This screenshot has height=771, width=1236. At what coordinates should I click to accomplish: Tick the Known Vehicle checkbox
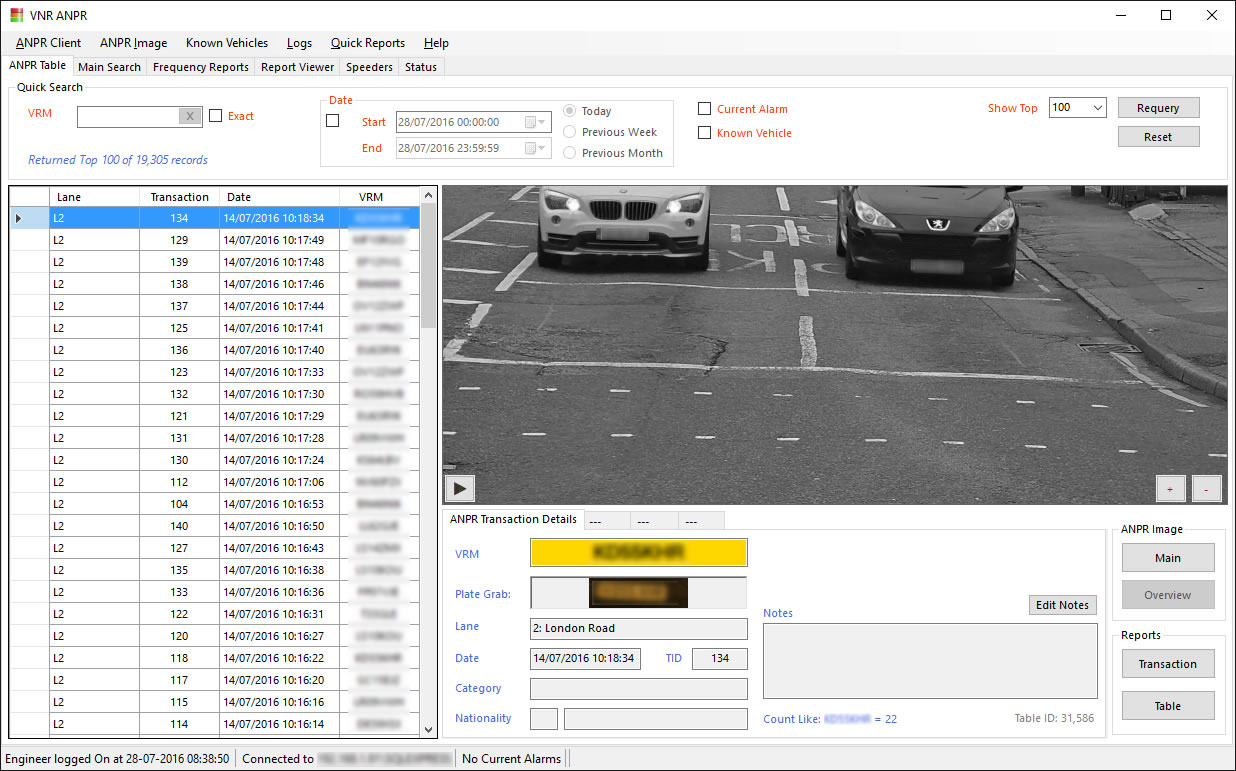pos(705,133)
